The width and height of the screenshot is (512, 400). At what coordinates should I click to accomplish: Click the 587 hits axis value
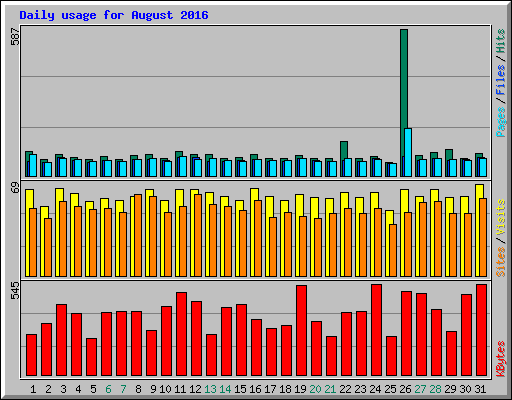point(15,37)
